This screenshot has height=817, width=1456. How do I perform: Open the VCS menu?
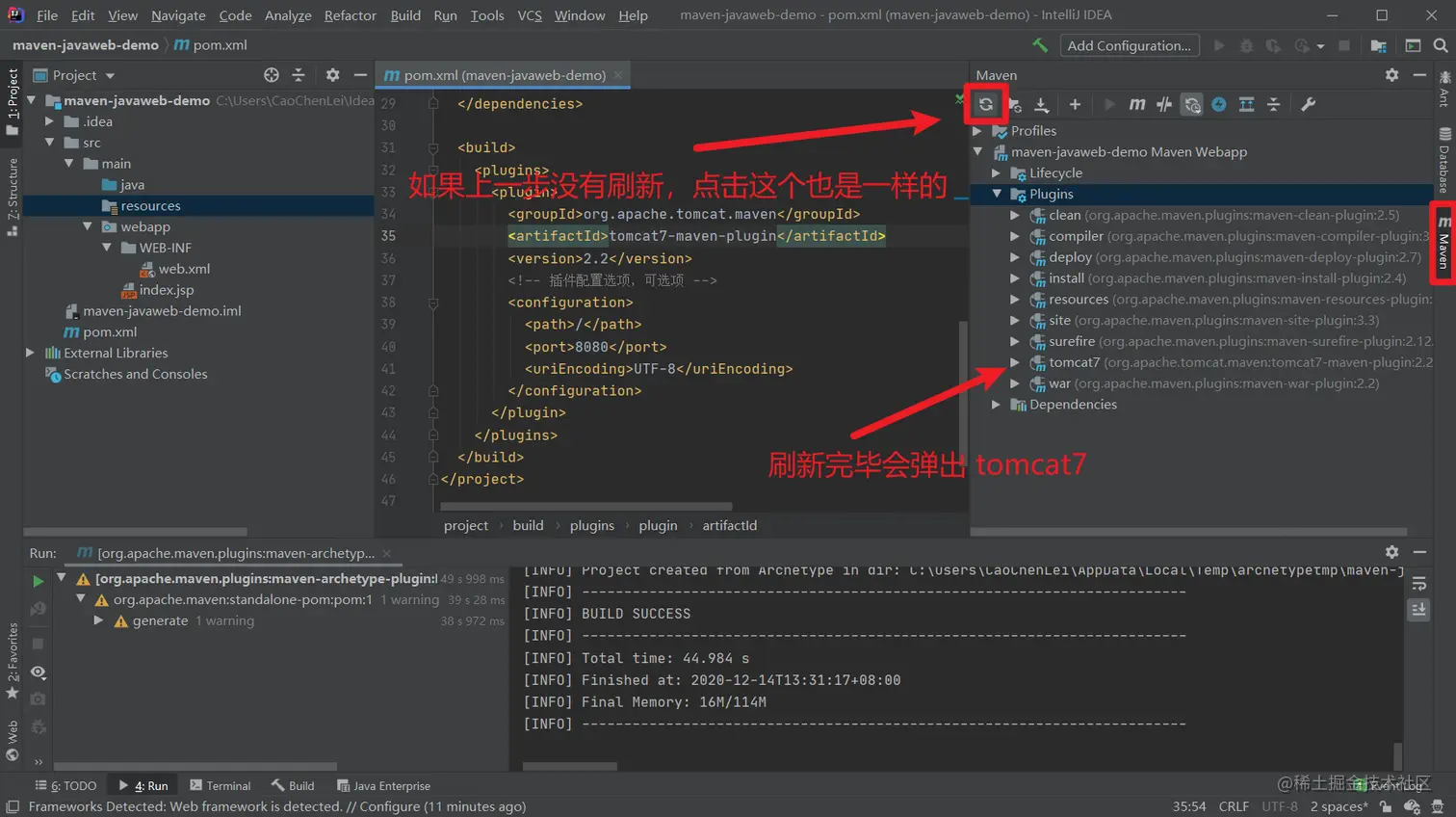pyautogui.click(x=530, y=15)
